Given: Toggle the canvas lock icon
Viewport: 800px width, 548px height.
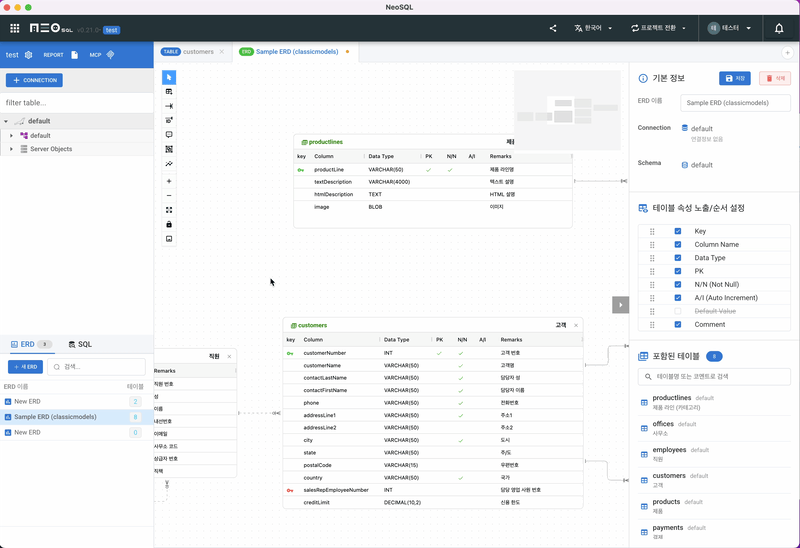Looking at the screenshot, I should pos(169,224).
